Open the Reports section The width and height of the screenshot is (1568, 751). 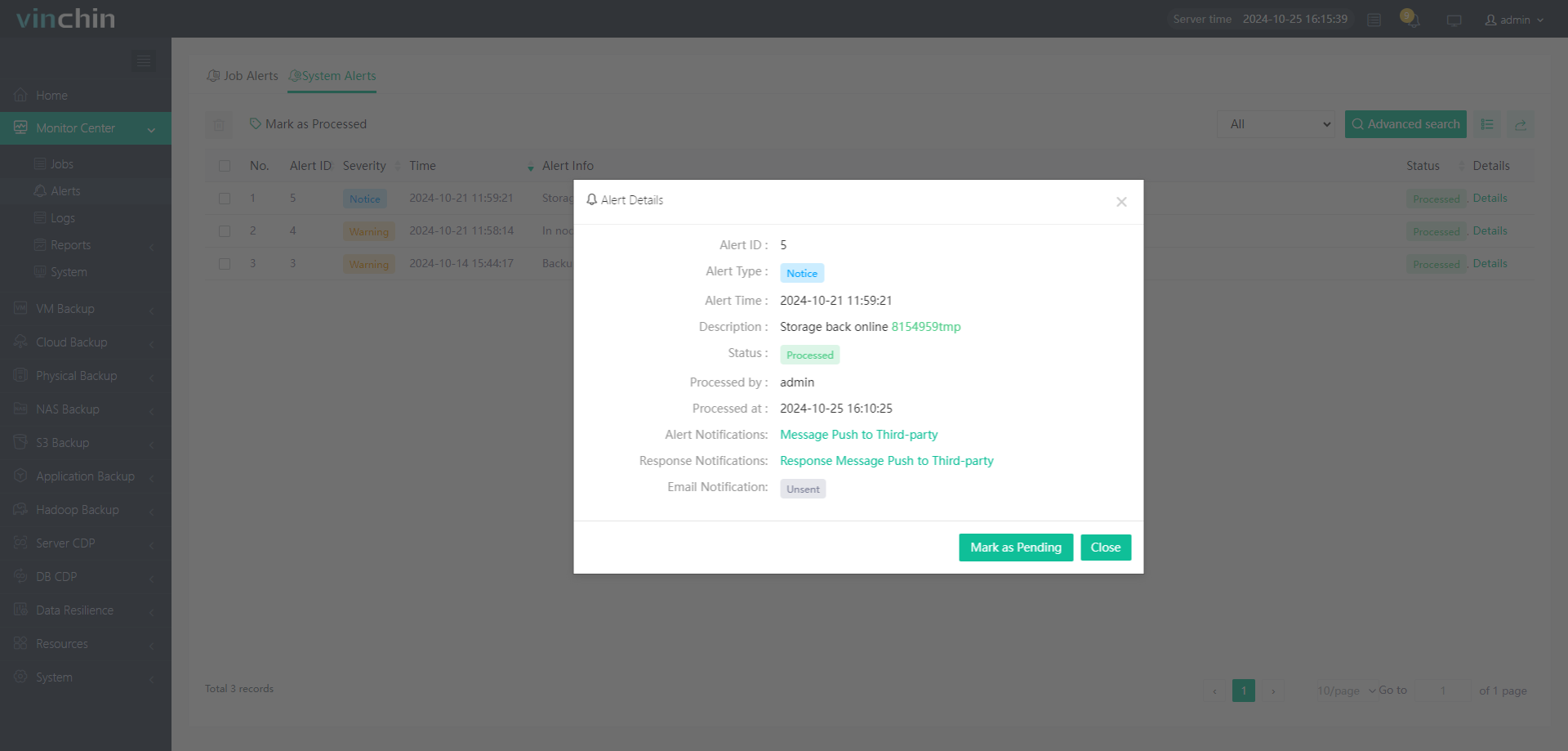(x=70, y=244)
